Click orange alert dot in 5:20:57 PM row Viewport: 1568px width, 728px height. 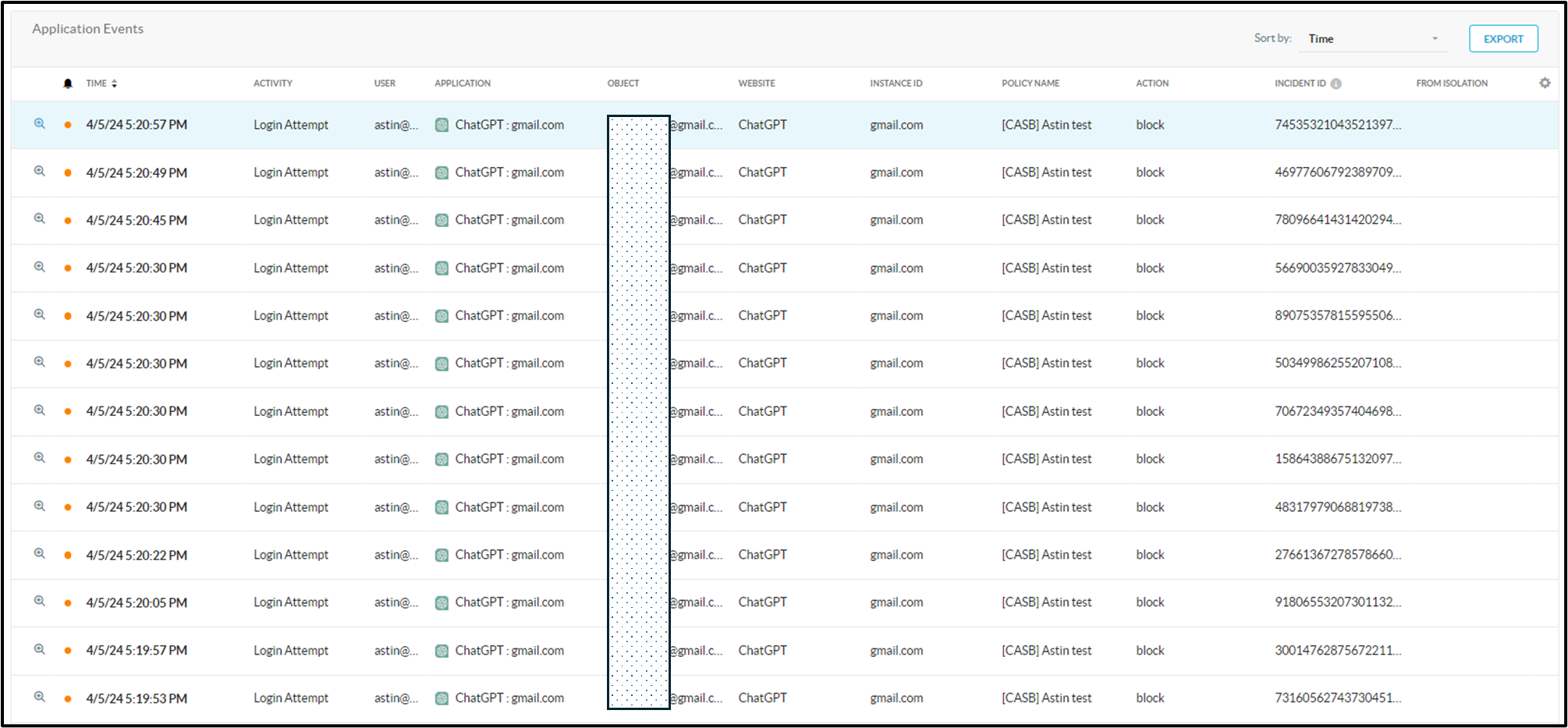(x=68, y=125)
